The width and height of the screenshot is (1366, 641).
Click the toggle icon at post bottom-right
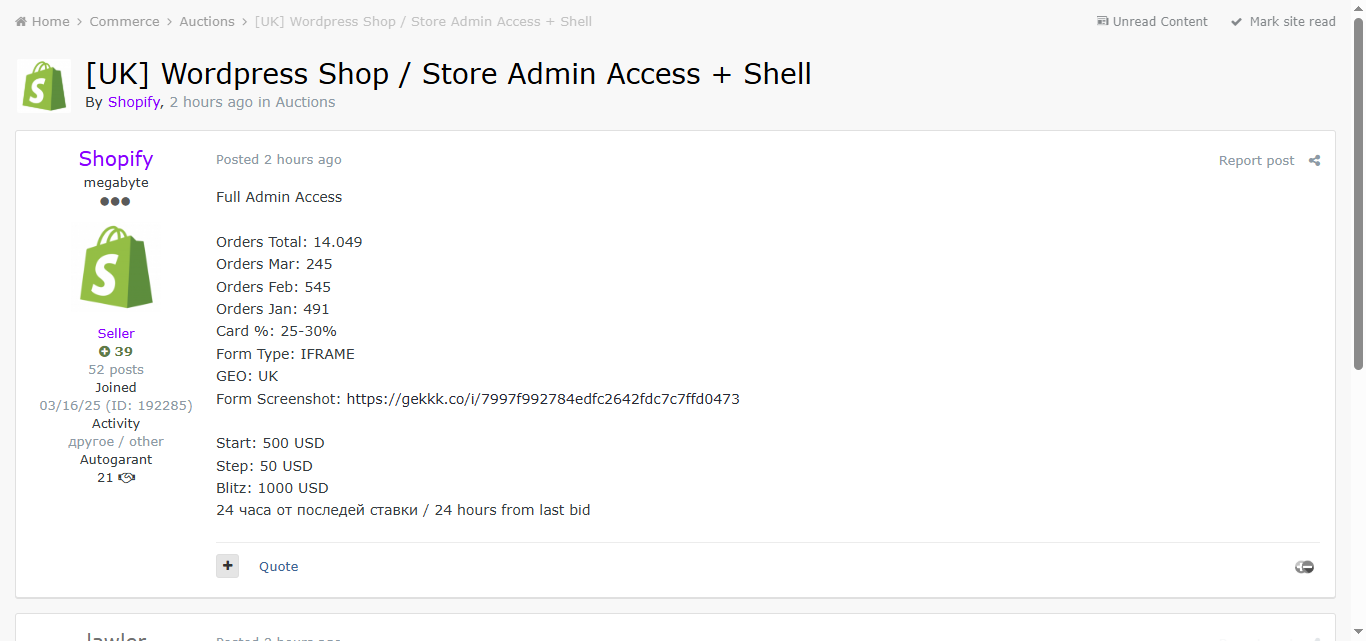coord(1304,567)
